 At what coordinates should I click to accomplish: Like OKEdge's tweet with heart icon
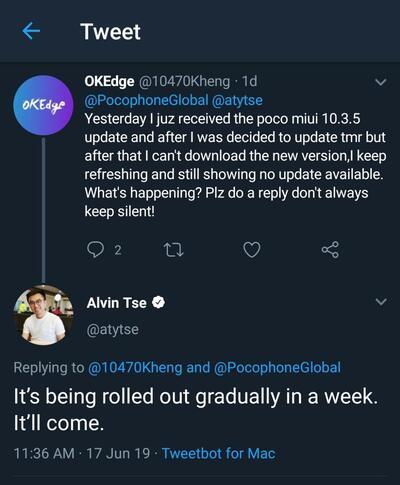pyautogui.click(x=252, y=250)
